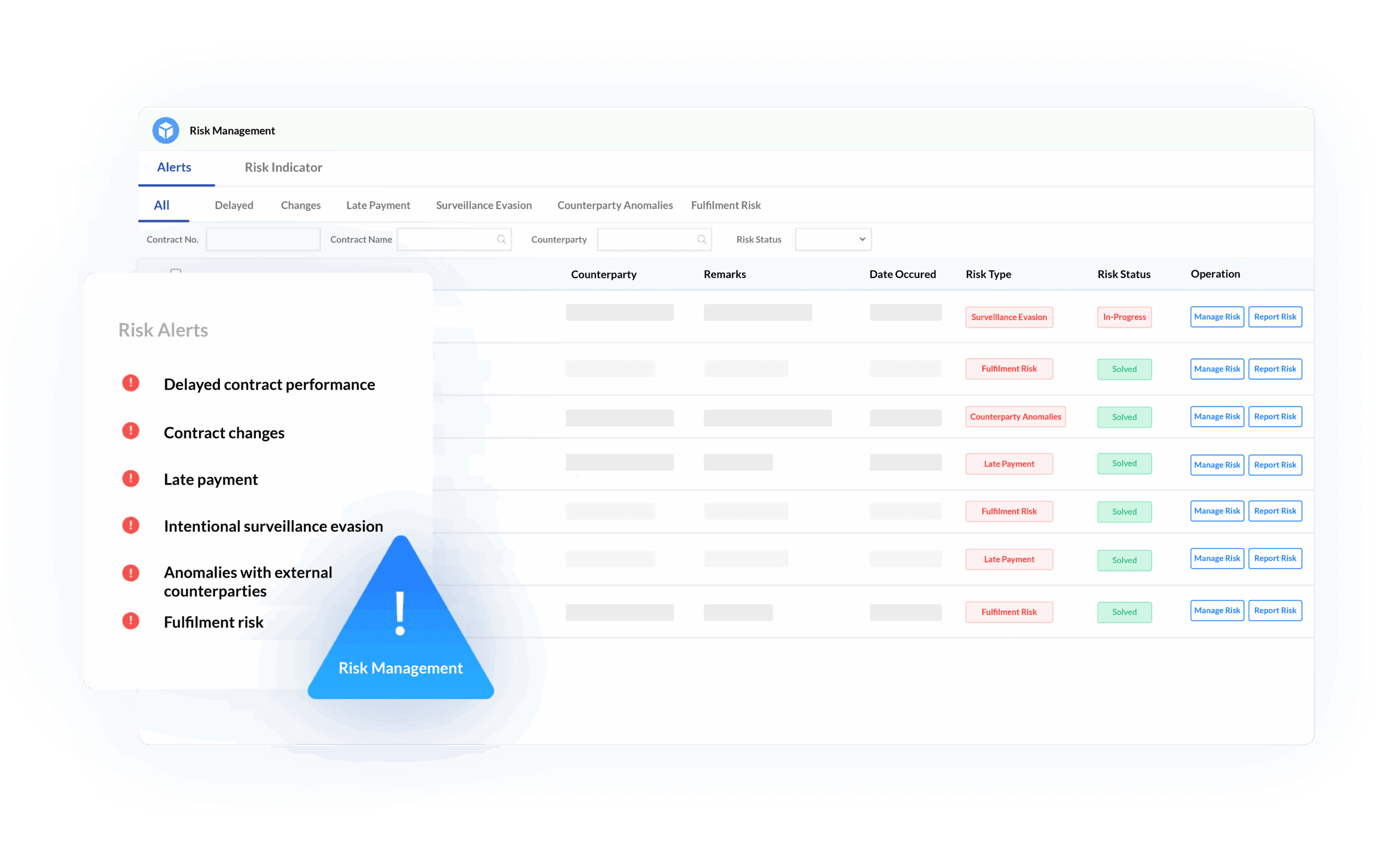Select the Late Payment filter tab
This screenshot has width=1400, height=848.
378,205
